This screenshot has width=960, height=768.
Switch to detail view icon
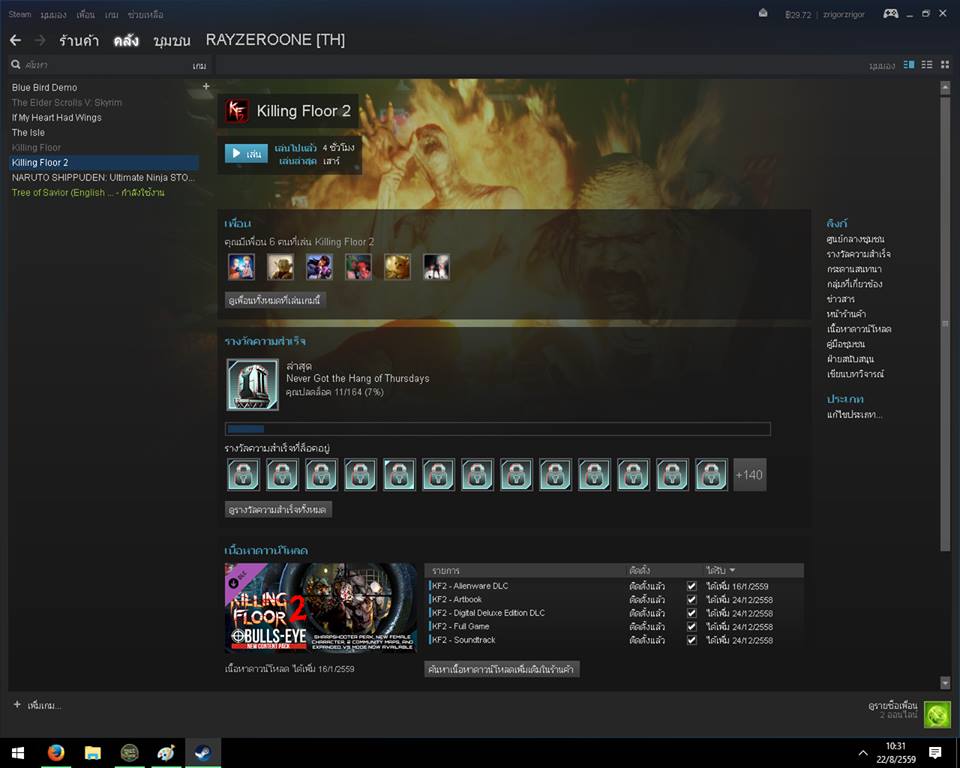(909, 64)
